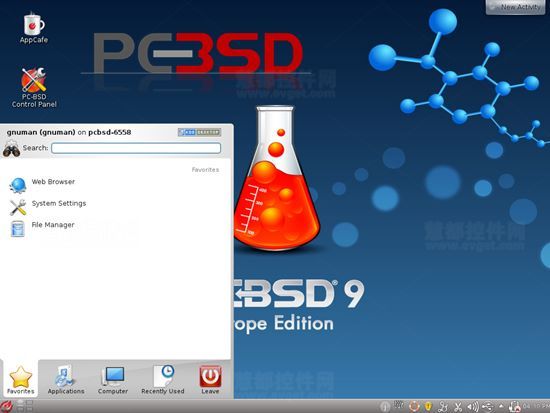Open the Recently Used tab
The height and width of the screenshot is (413, 550).
tap(163, 380)
